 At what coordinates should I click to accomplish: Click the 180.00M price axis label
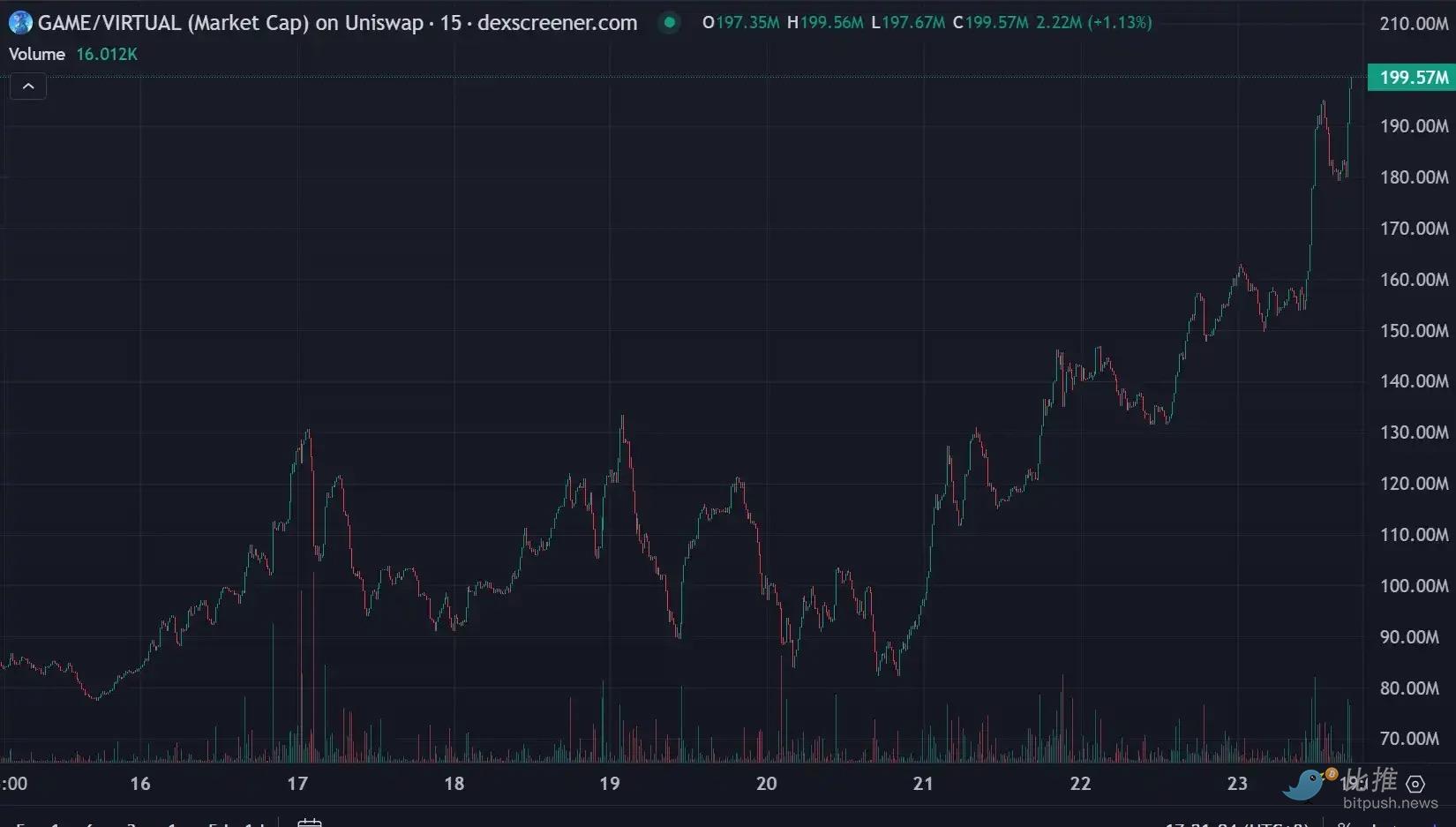pos(1414,177)
